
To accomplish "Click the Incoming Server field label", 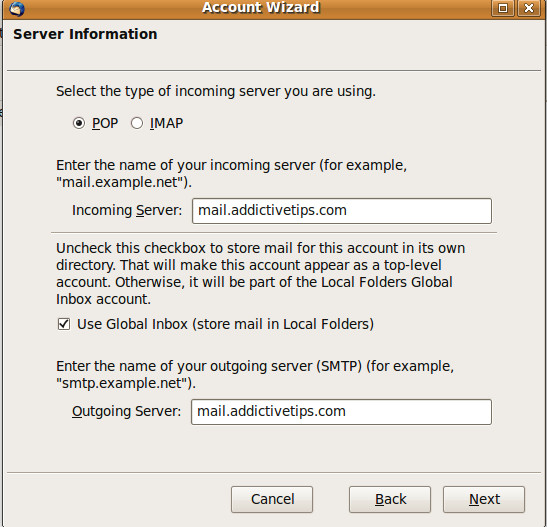I will click(x=127, y=210).
